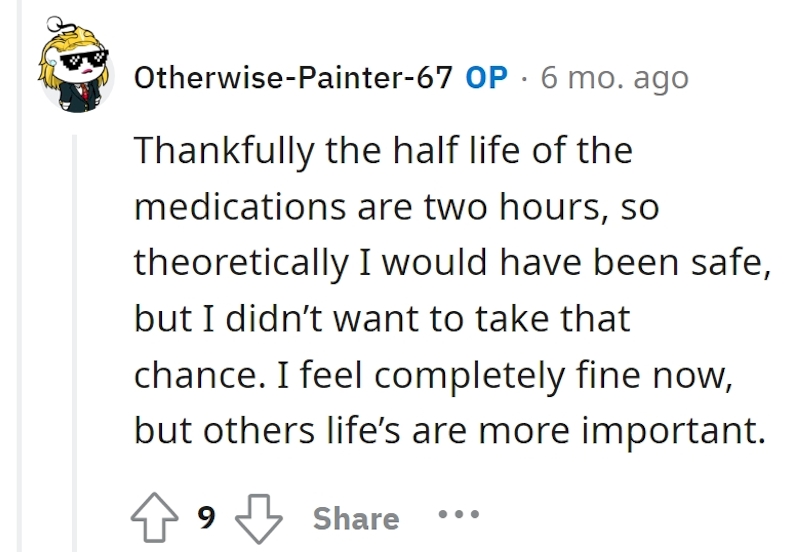Image resolution: width=800 pixels, height=552 pixels.
Task: Open the three-dot more options menu
Action: point(459,514)
